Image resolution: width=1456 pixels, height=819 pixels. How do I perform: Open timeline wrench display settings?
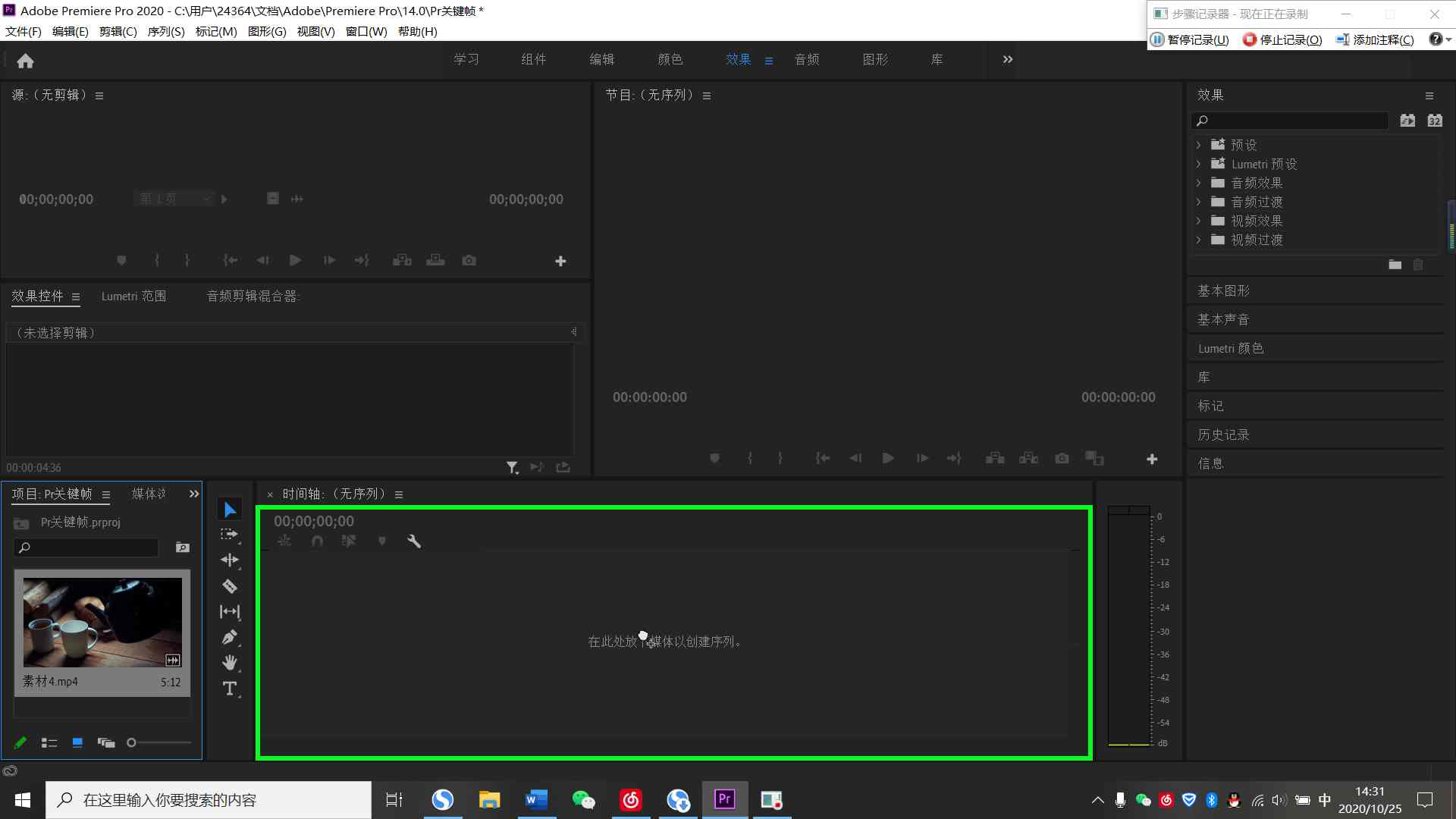tap(414, 541)
